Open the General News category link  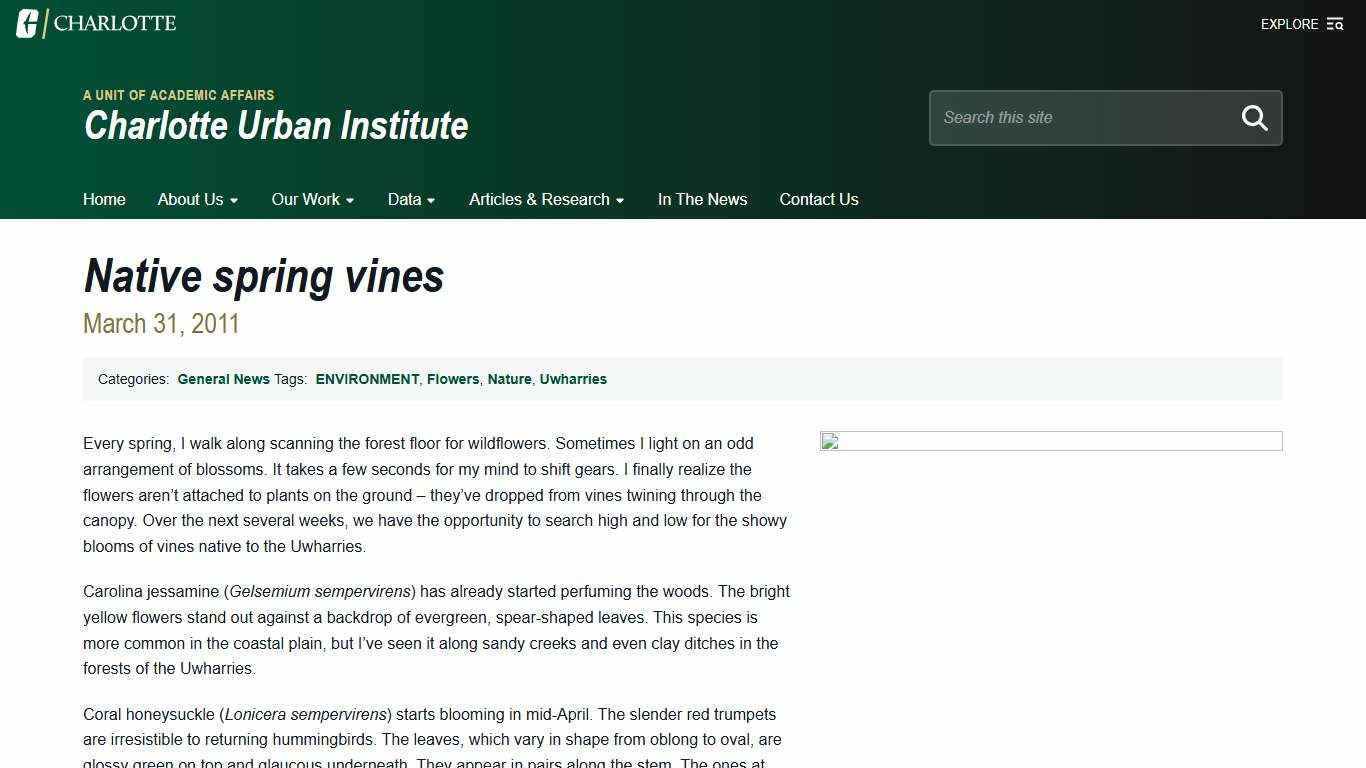click(223, 379)
